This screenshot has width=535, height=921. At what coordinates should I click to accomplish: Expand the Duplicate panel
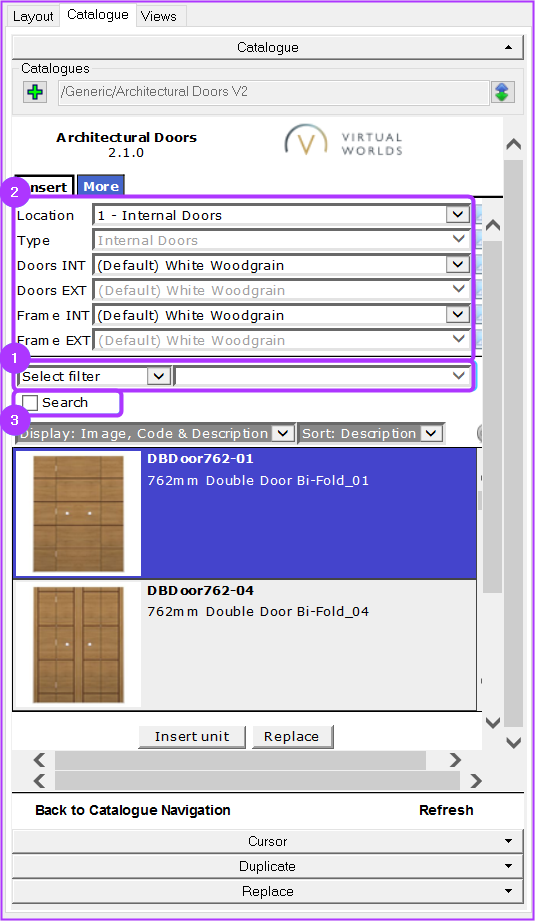coord(268,866)
